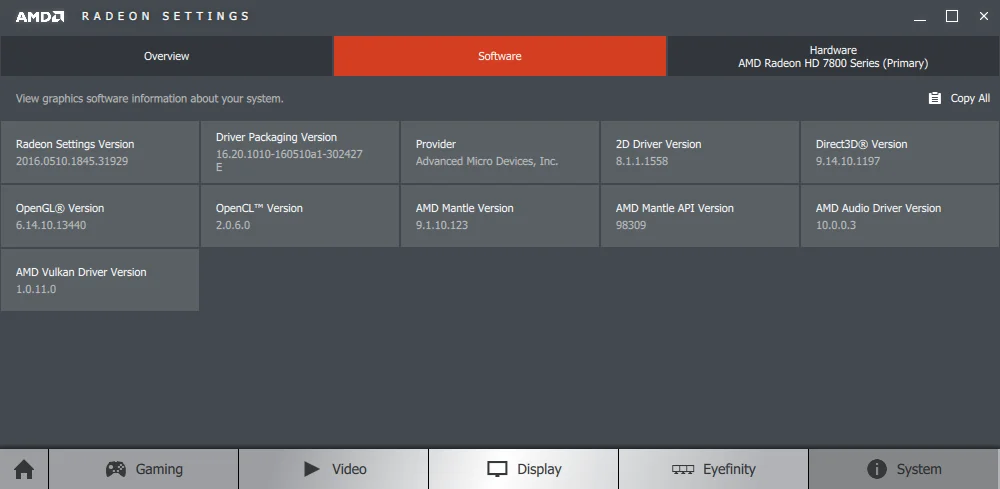Click the 2D Driver Version label
Screen dimensions: 1000x489
point(659,144)
